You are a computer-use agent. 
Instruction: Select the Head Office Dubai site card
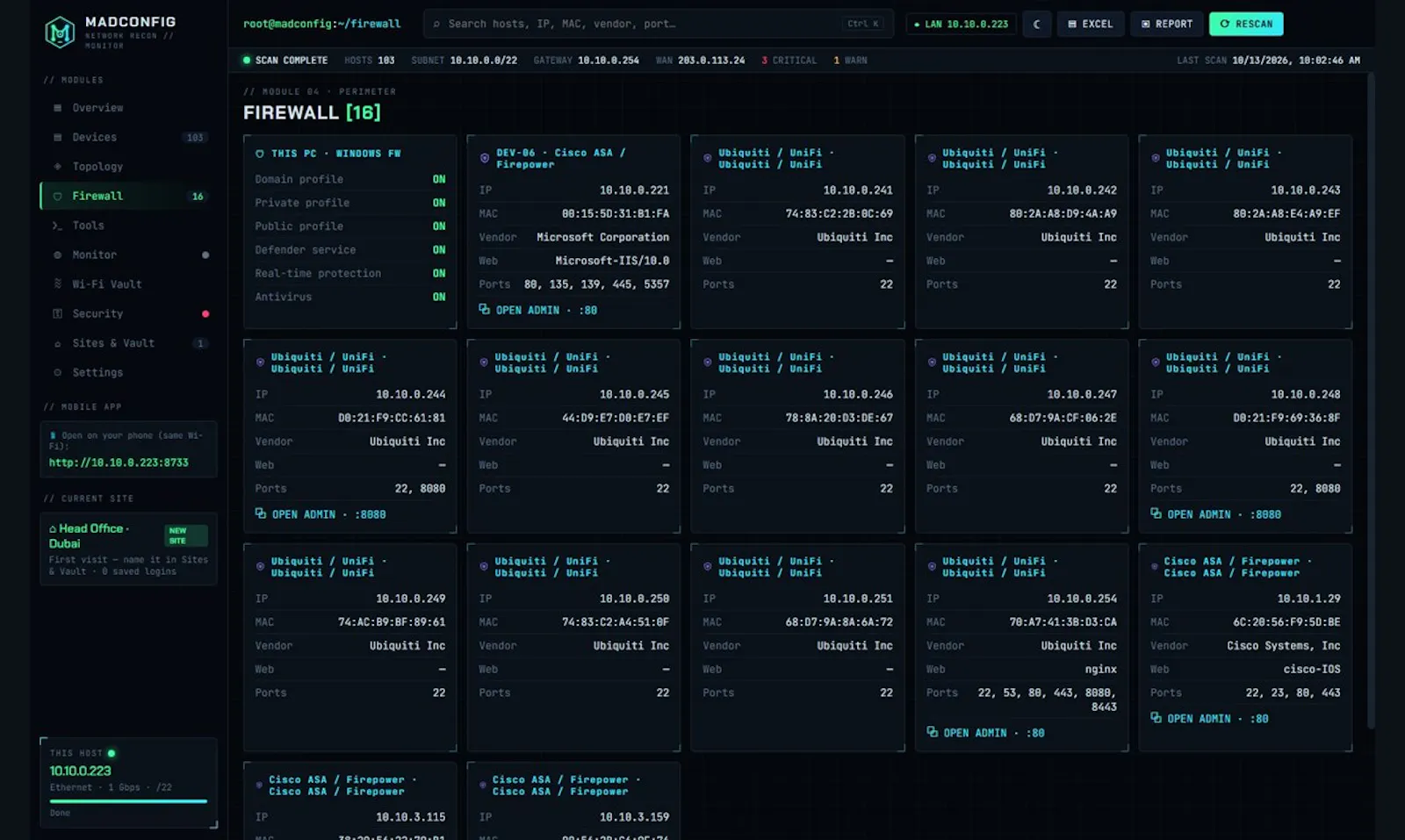click(128, 549)
